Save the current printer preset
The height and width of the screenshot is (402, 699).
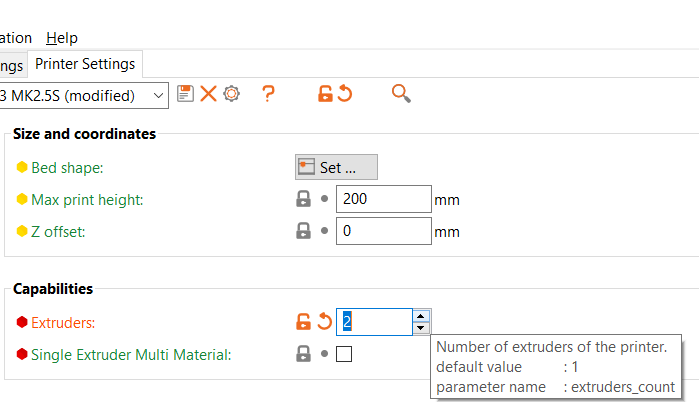[x=185, y=94]
